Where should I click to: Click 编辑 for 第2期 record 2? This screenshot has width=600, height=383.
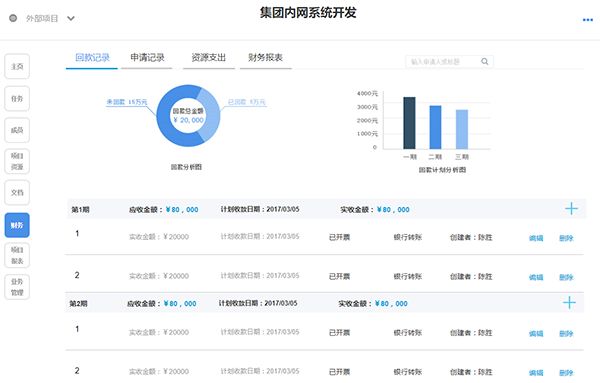(536, 372)
